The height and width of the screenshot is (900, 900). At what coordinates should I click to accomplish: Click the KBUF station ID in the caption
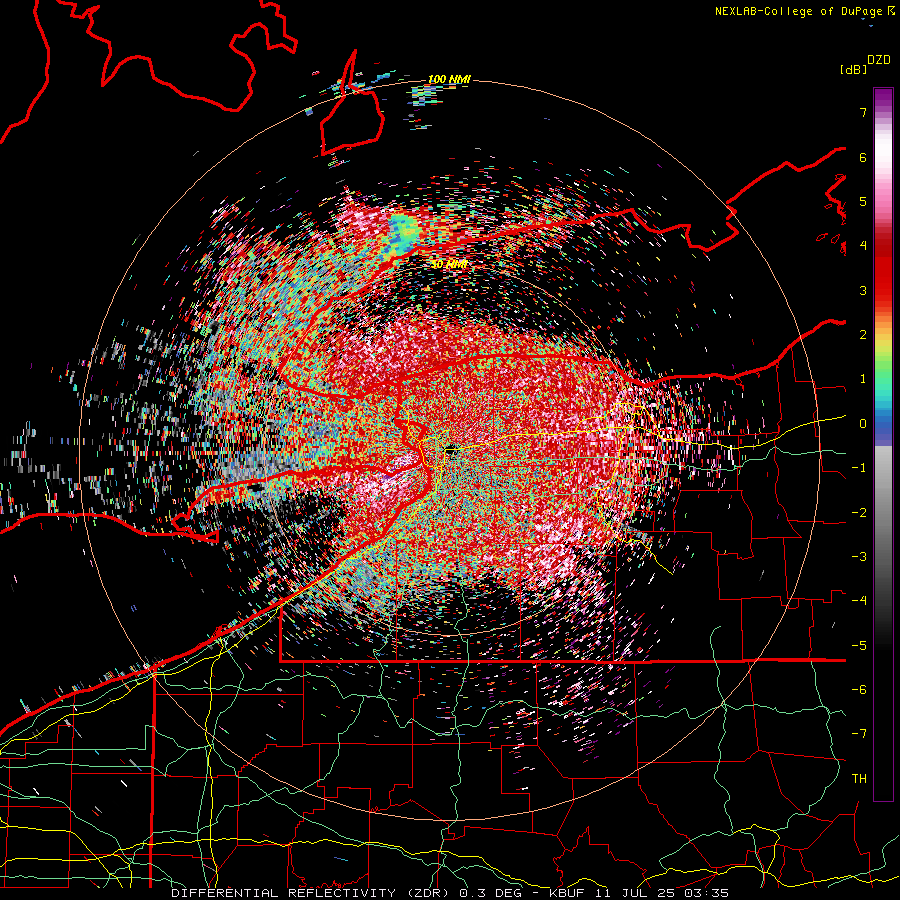point(565,893)
